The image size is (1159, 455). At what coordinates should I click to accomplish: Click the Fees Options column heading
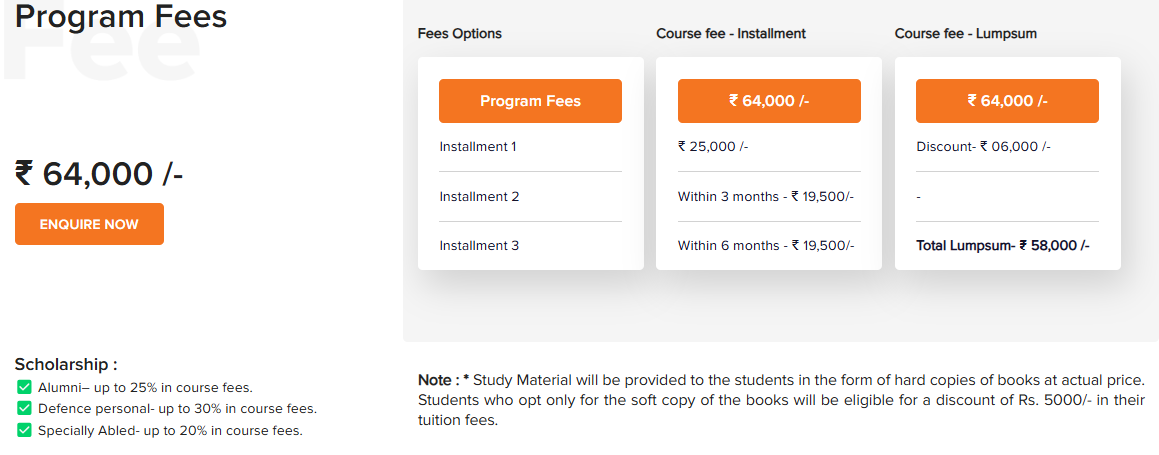[459, 34]
